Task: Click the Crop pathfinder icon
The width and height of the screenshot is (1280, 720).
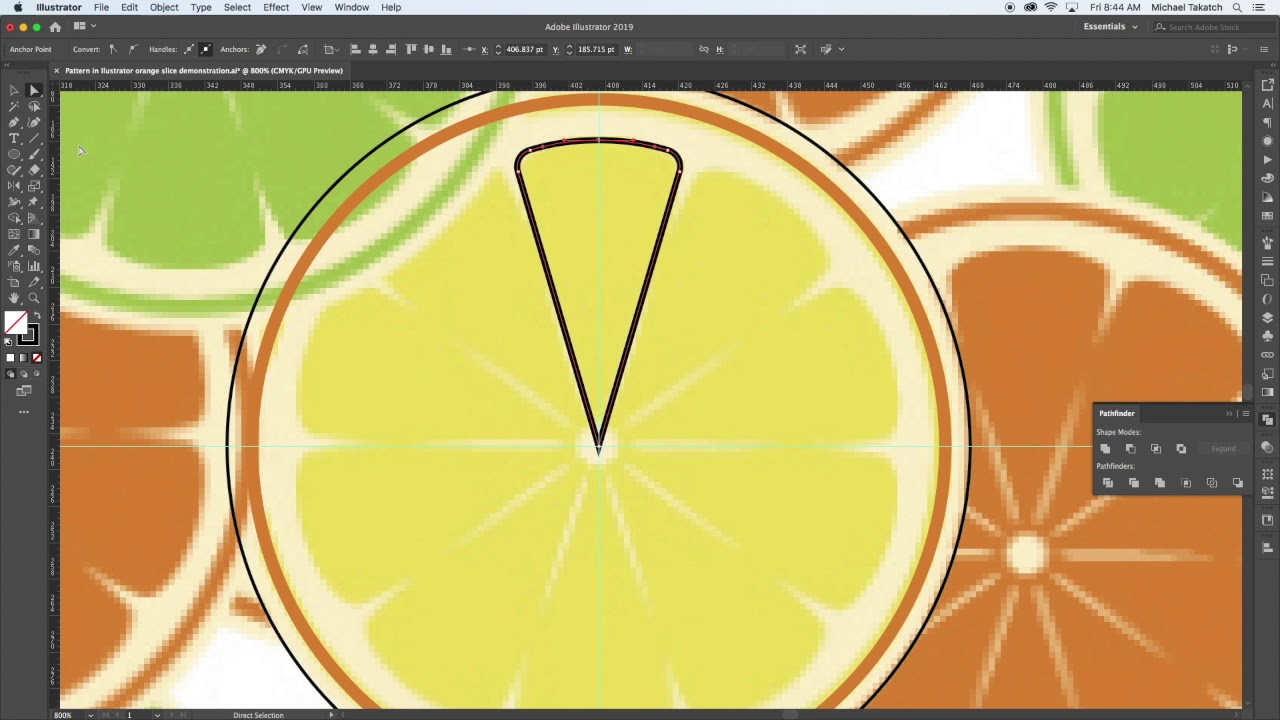Action: tap(1186, 483)
